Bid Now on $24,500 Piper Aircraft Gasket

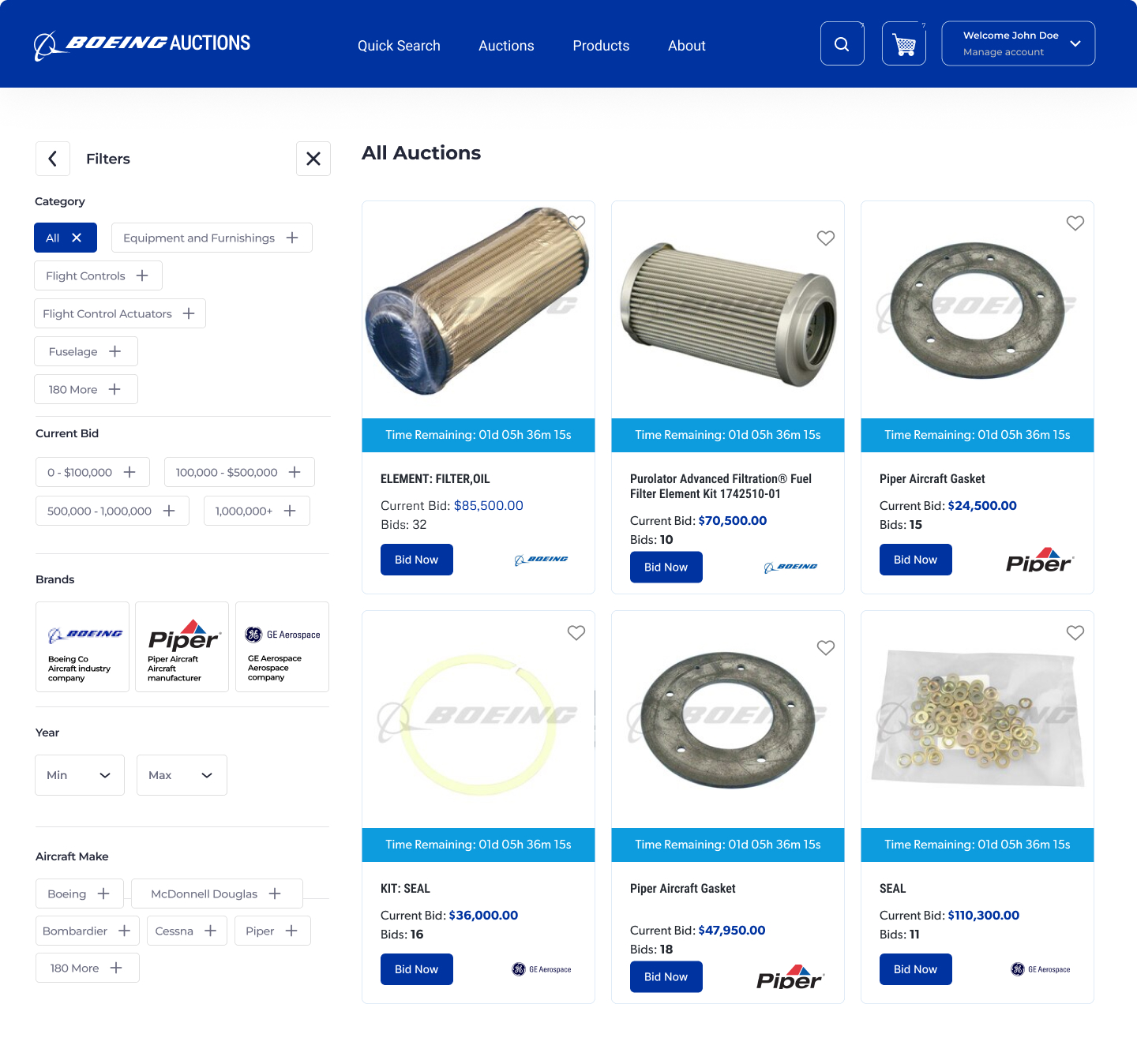pos(916,560)
